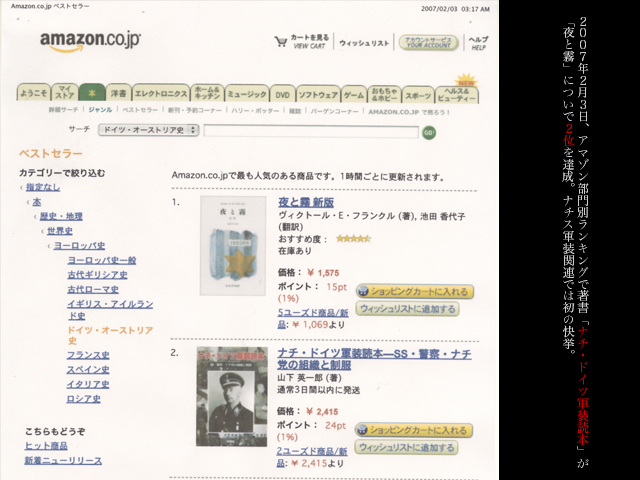Select スペイン史 category
640x480 pixels.
[88, 369]
